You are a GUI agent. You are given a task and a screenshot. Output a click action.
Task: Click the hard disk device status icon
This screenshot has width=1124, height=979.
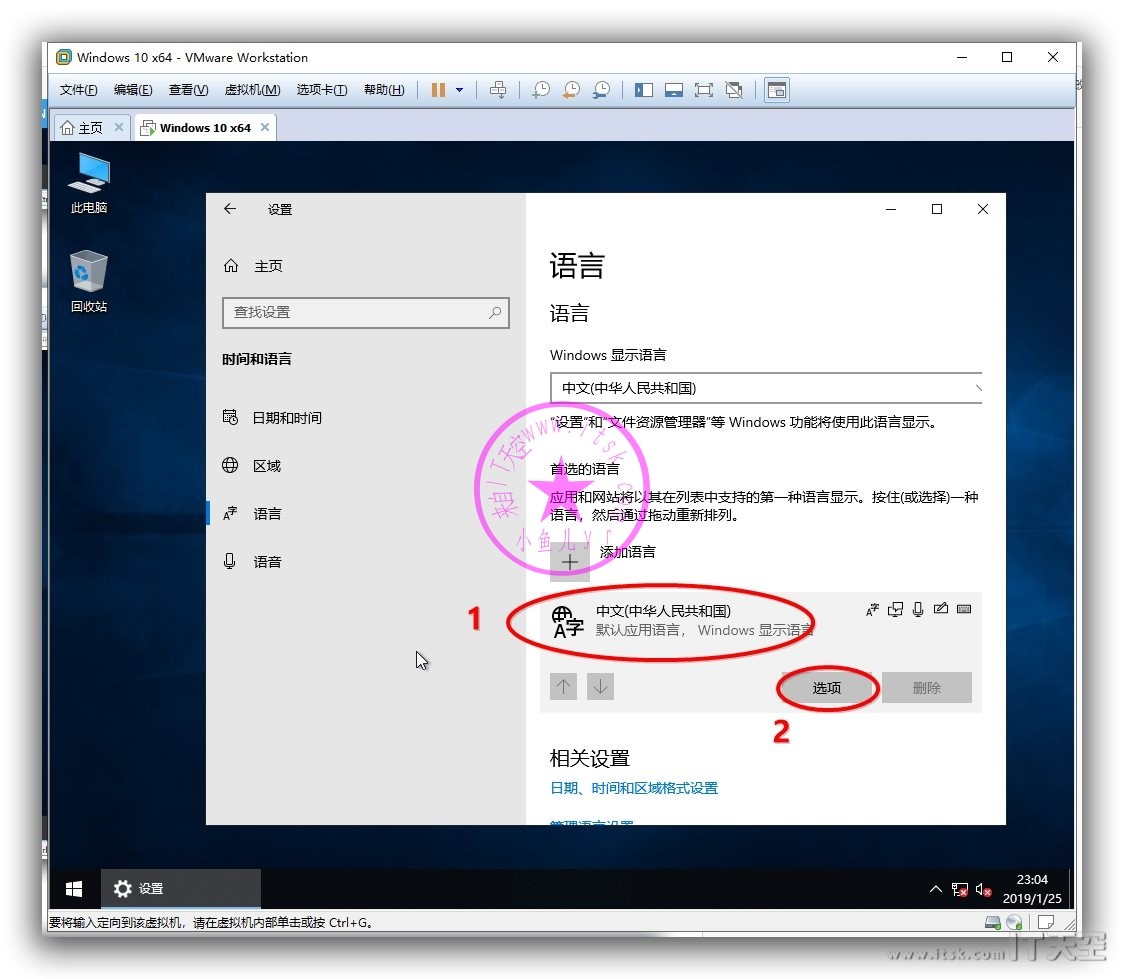click(x=993, y=922)
